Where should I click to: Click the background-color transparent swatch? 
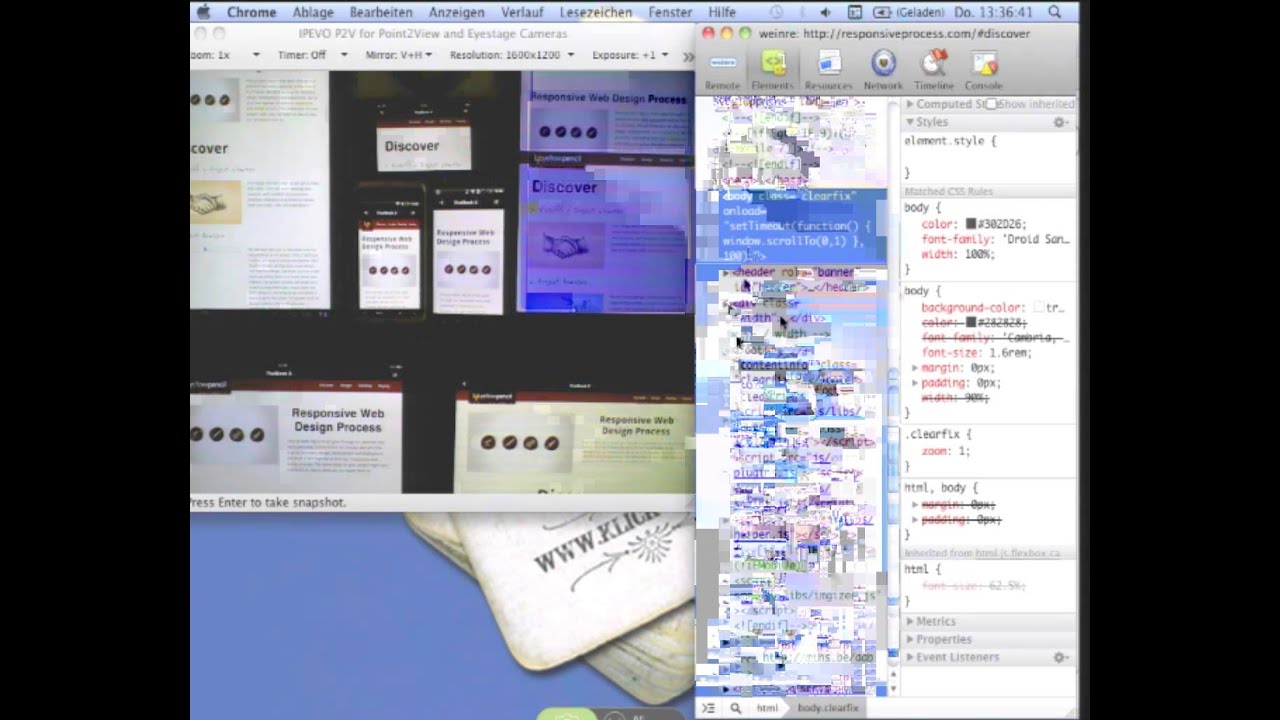(x=1038, y=308)
